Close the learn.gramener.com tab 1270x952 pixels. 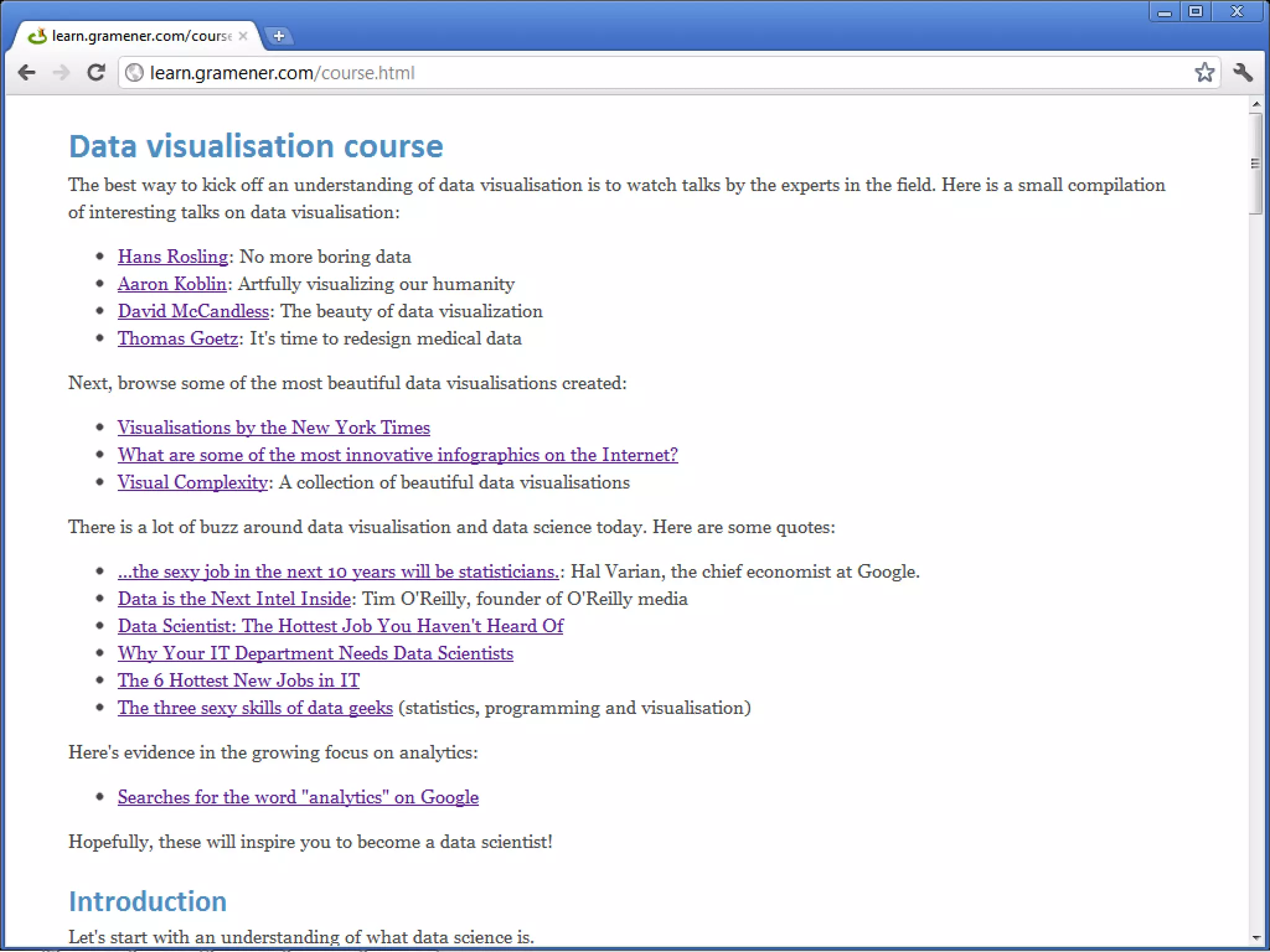243,36
